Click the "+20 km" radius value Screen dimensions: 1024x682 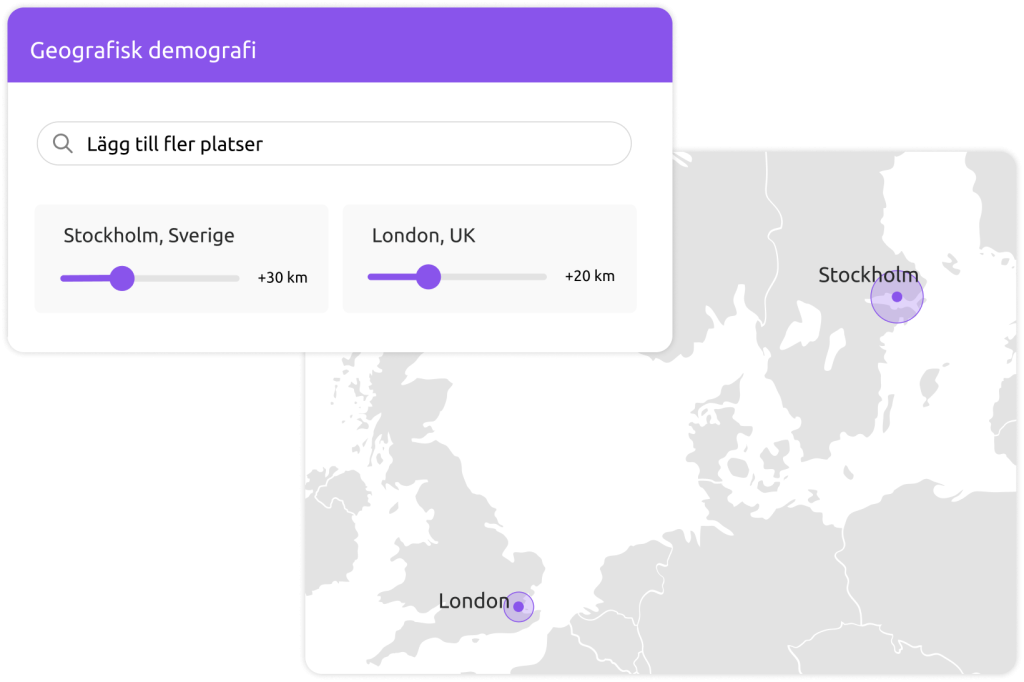589,277
